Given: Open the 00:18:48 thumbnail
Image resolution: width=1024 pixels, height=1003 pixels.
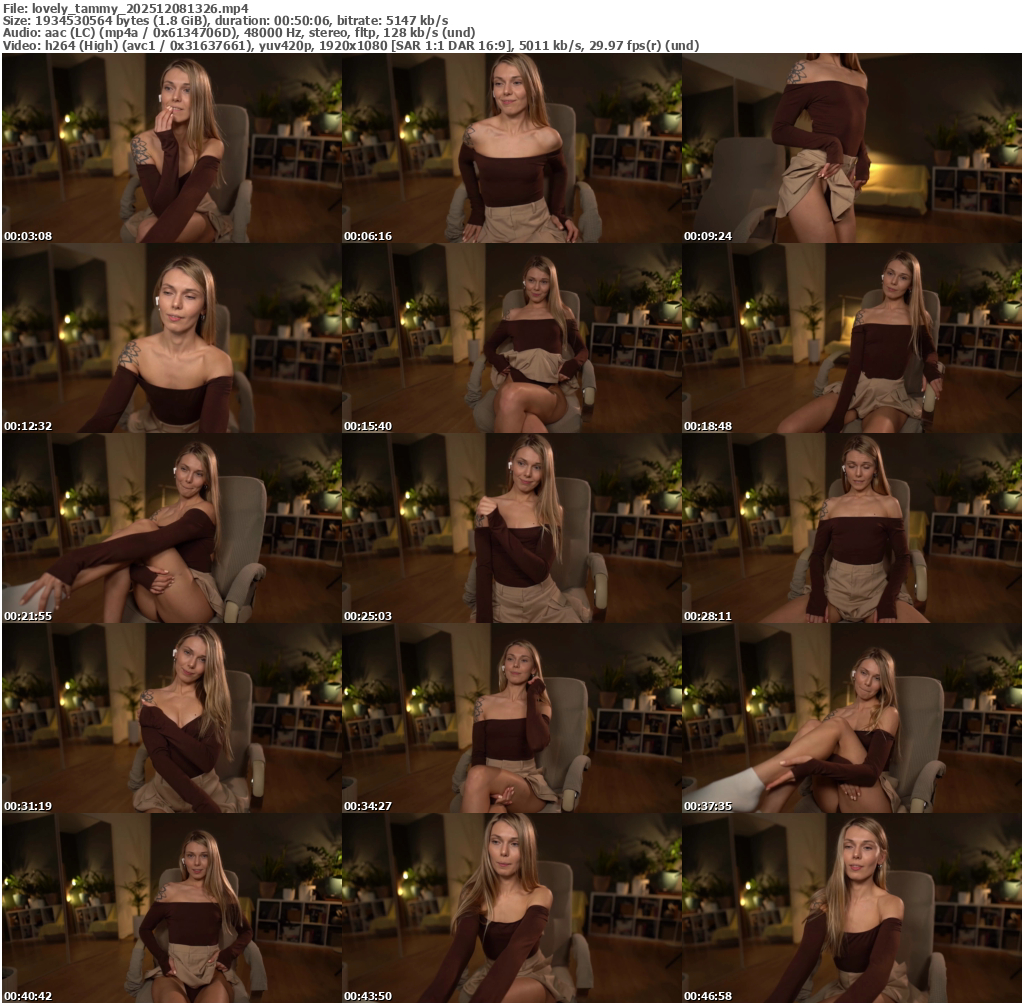Looking at the screenshot, I should [852, 338].
